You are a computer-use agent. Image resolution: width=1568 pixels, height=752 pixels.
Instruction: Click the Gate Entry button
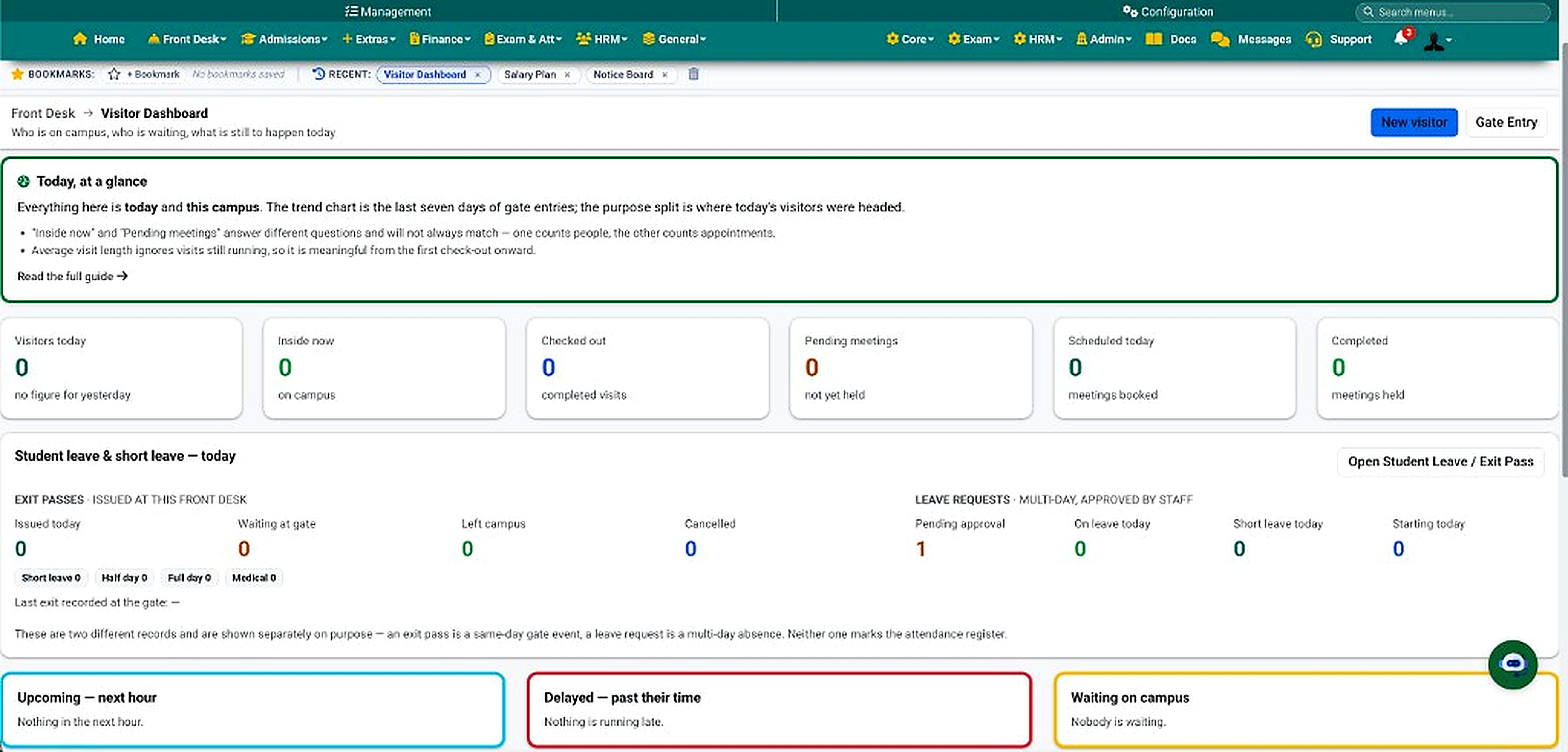(x=1506, y=123)
